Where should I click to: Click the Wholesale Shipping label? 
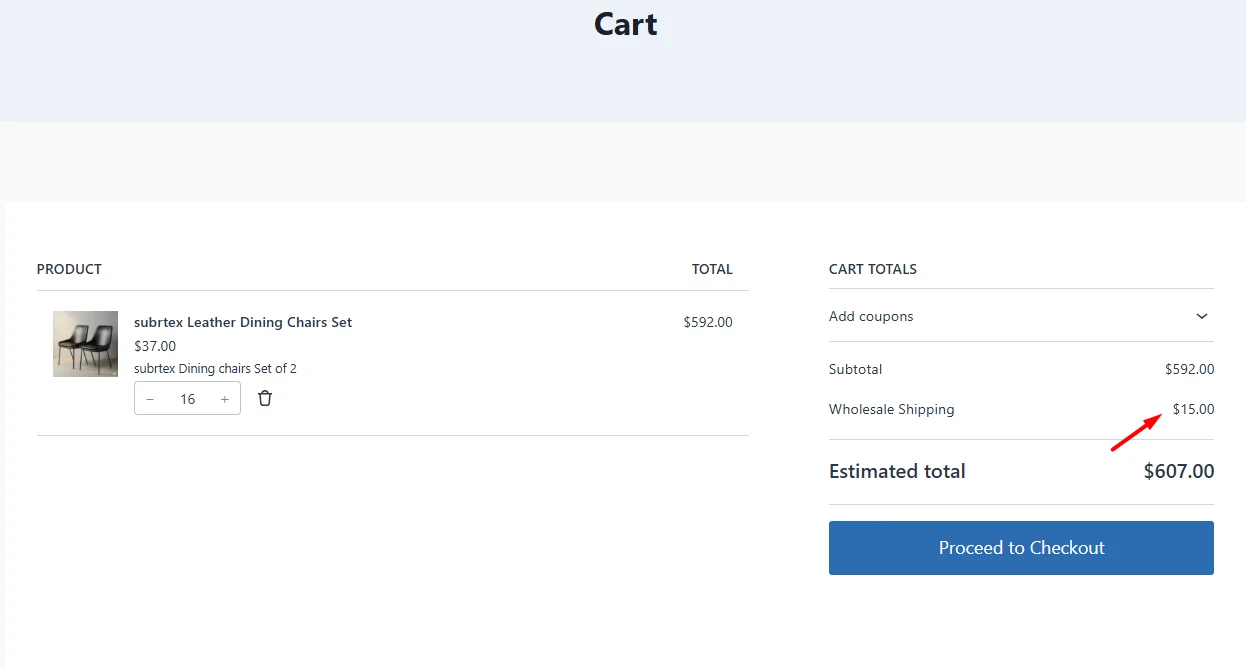point(892,409)
